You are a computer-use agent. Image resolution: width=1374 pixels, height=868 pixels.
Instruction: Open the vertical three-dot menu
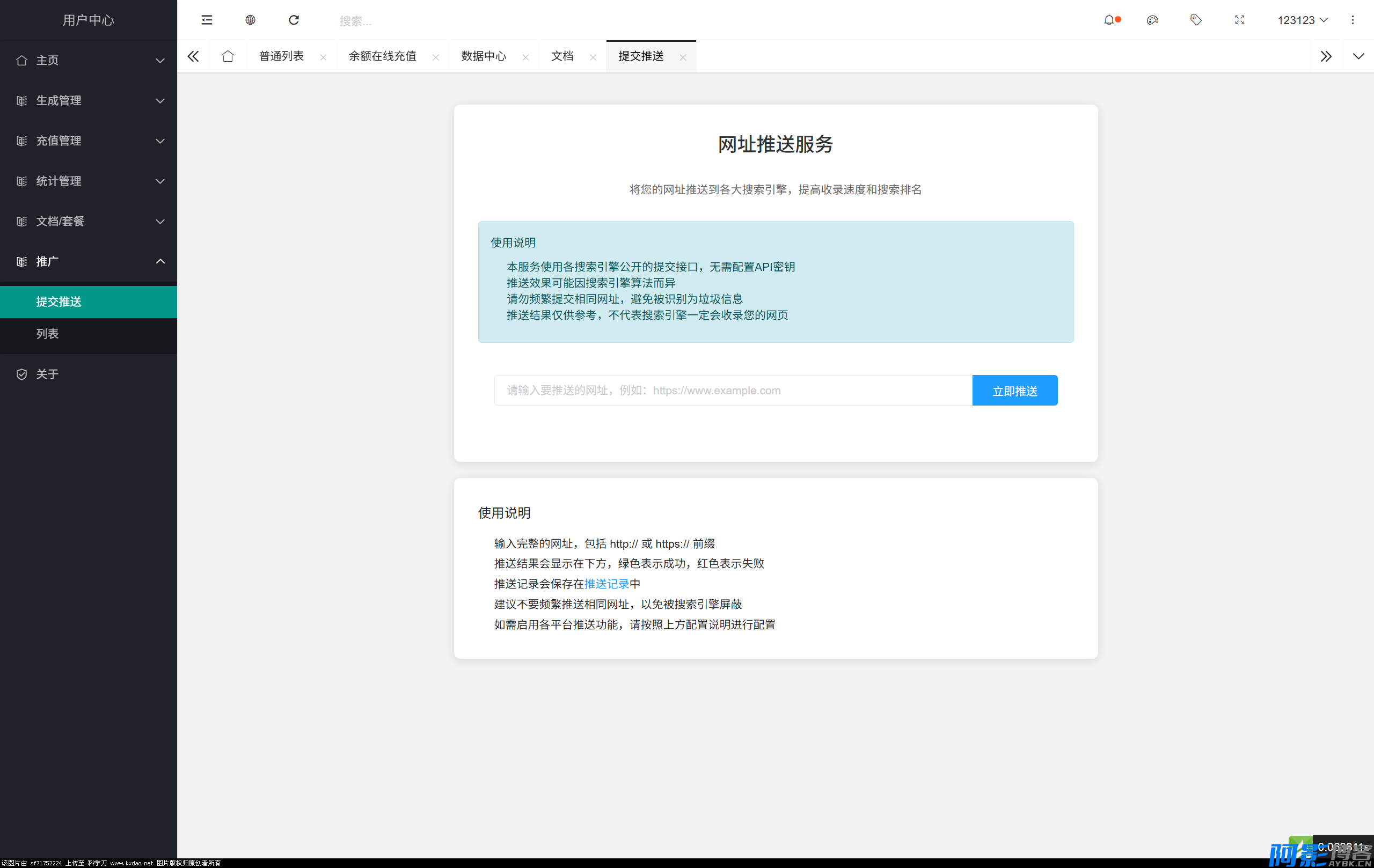pos(1353,20)
